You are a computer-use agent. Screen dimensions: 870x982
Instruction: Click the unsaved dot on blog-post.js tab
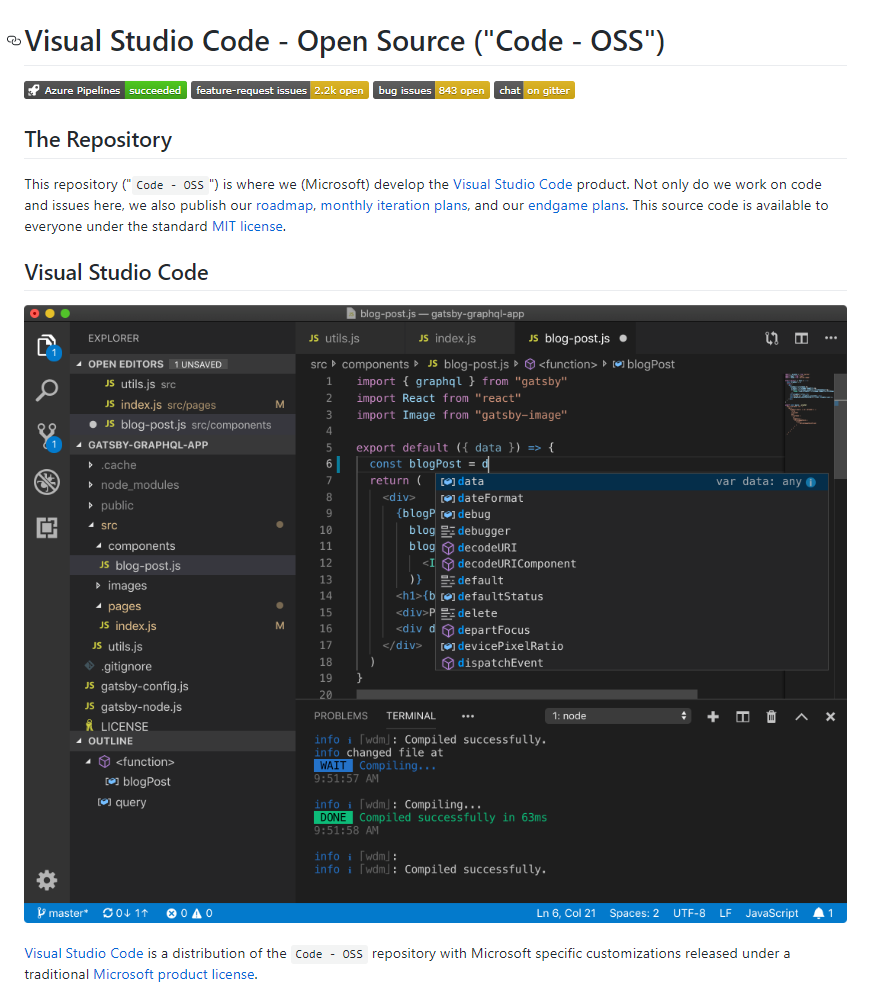tap(623, 338)
